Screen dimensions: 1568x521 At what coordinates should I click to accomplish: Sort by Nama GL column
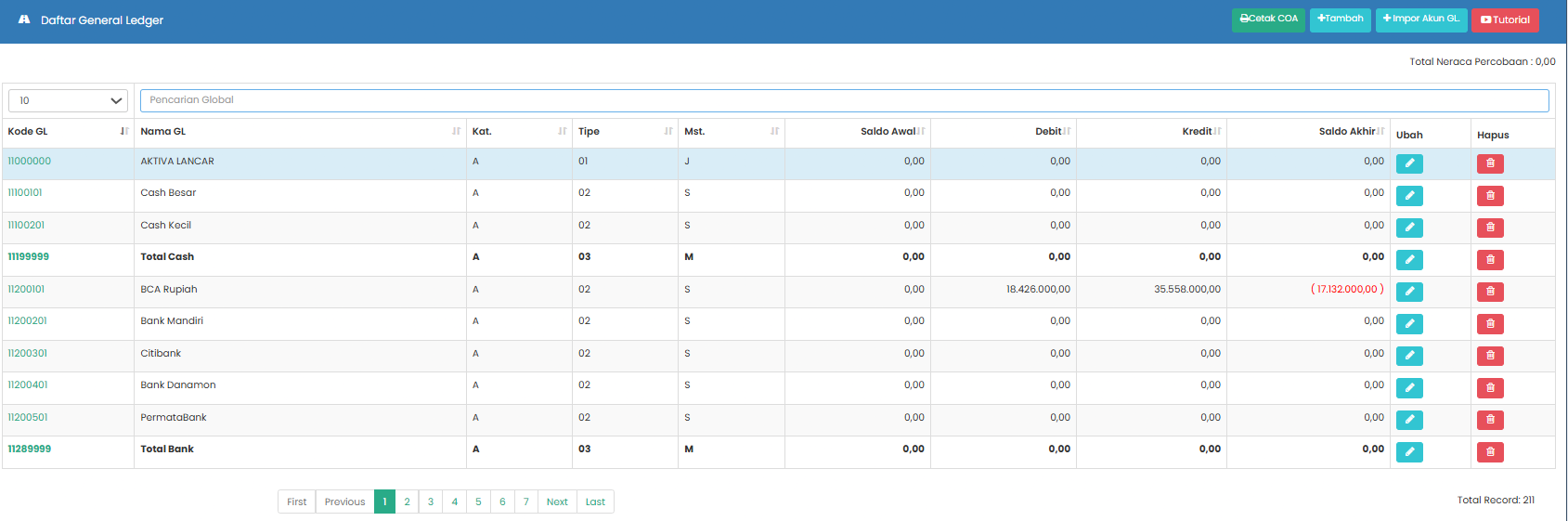tap(300, 132)
